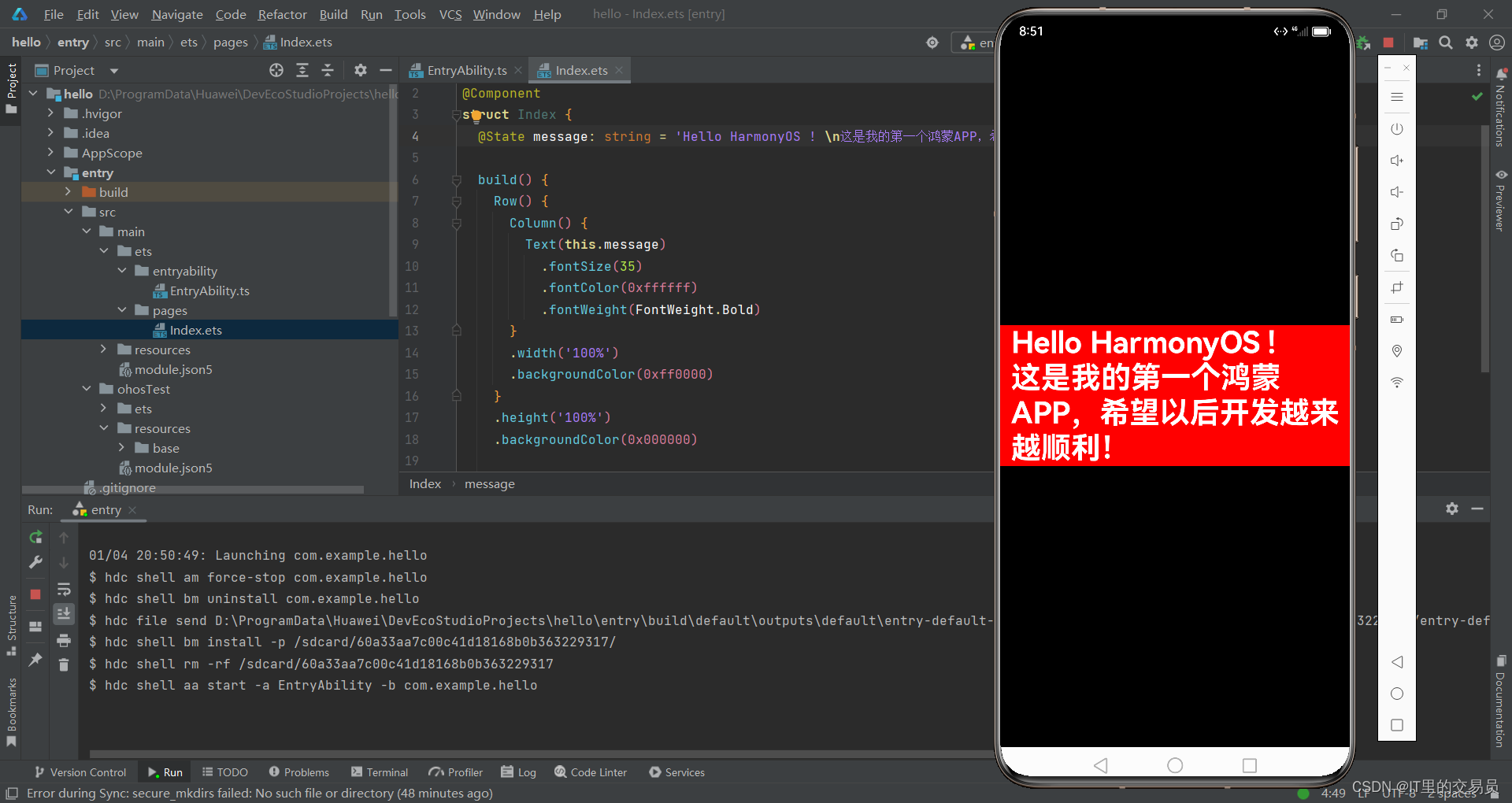Expand the build folder

68,192
